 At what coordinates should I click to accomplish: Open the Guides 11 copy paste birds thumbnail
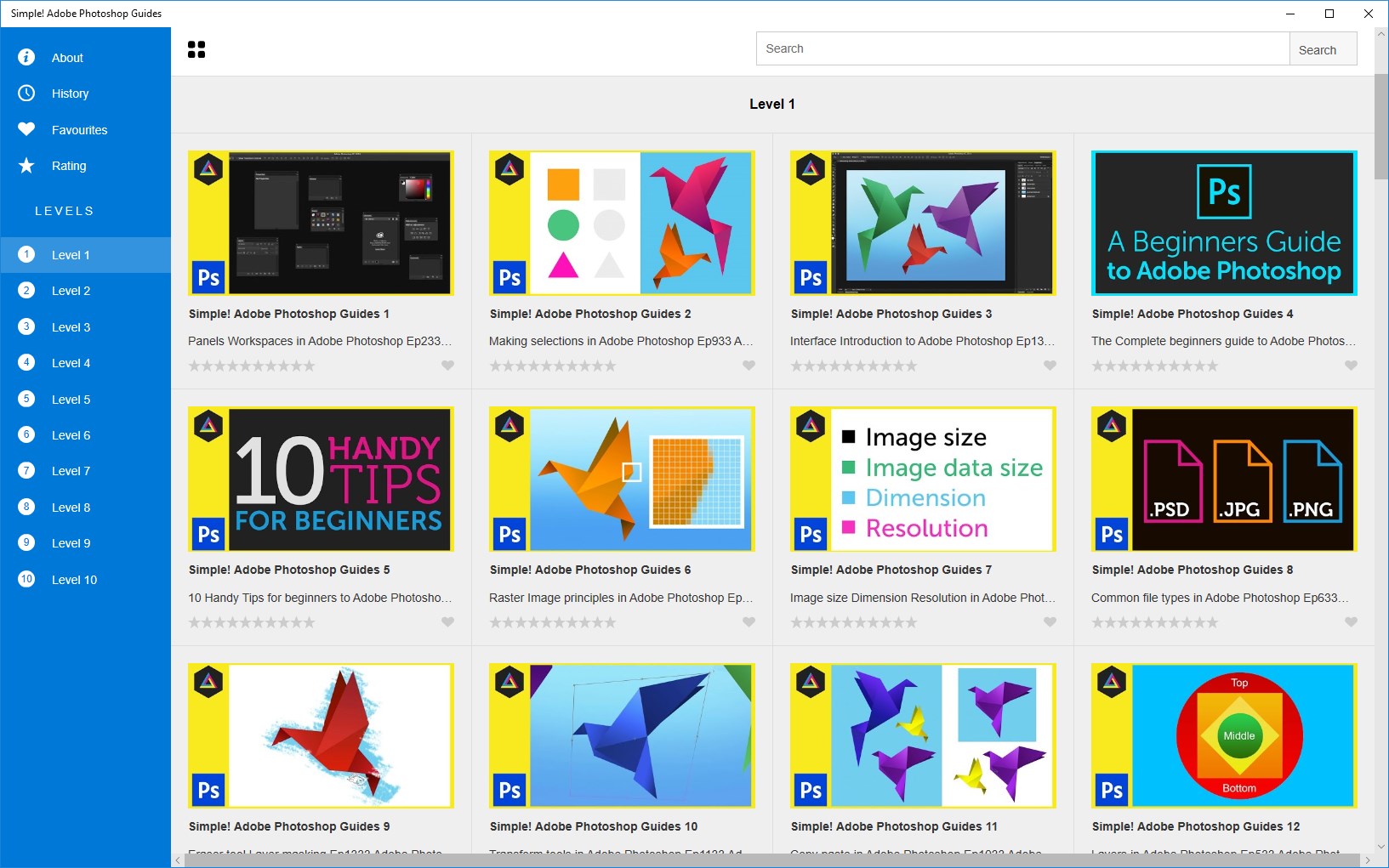click(x=923, y=735)
